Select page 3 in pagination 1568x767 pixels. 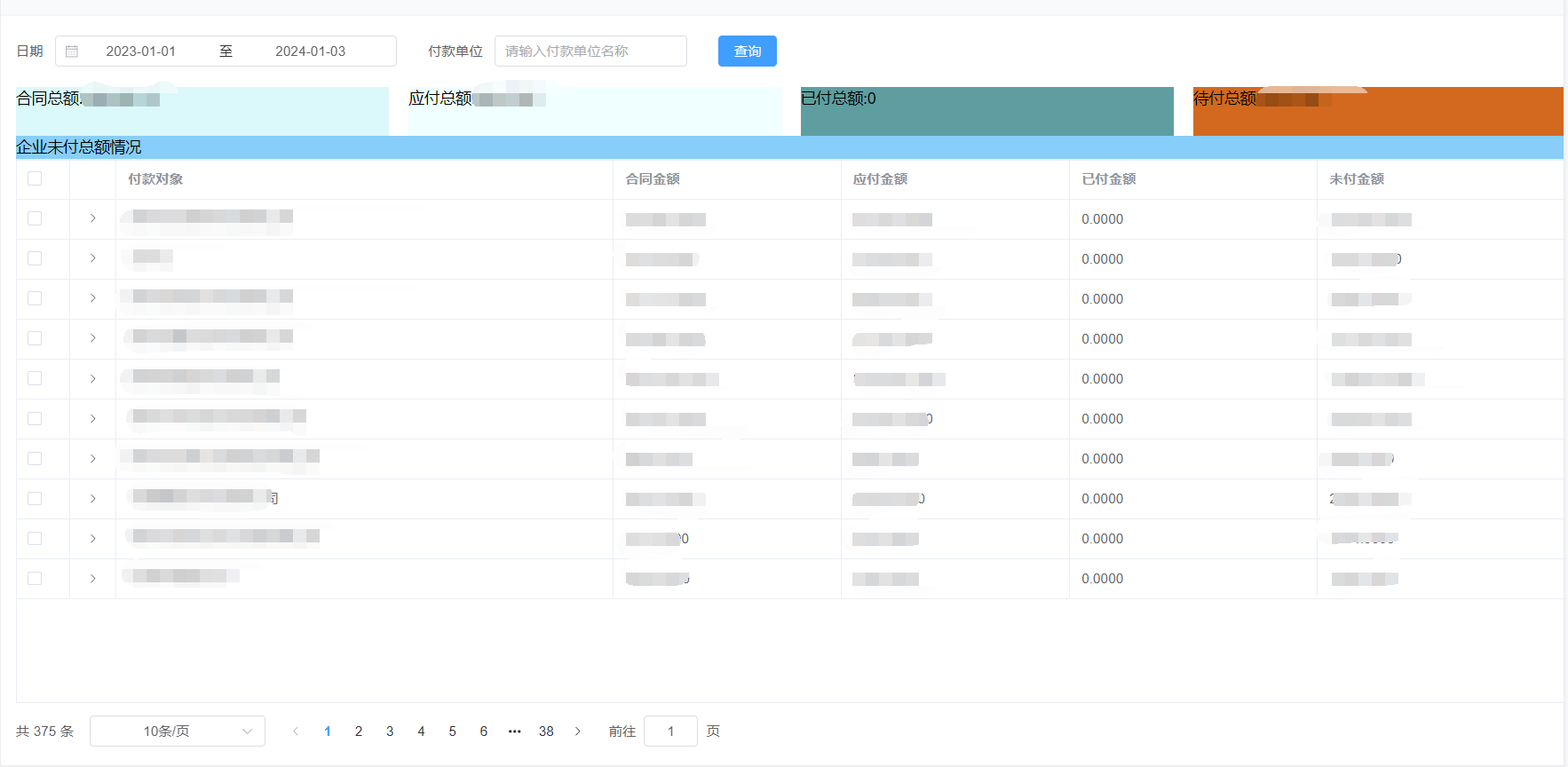pyautogui.click(x=390, y=731)
